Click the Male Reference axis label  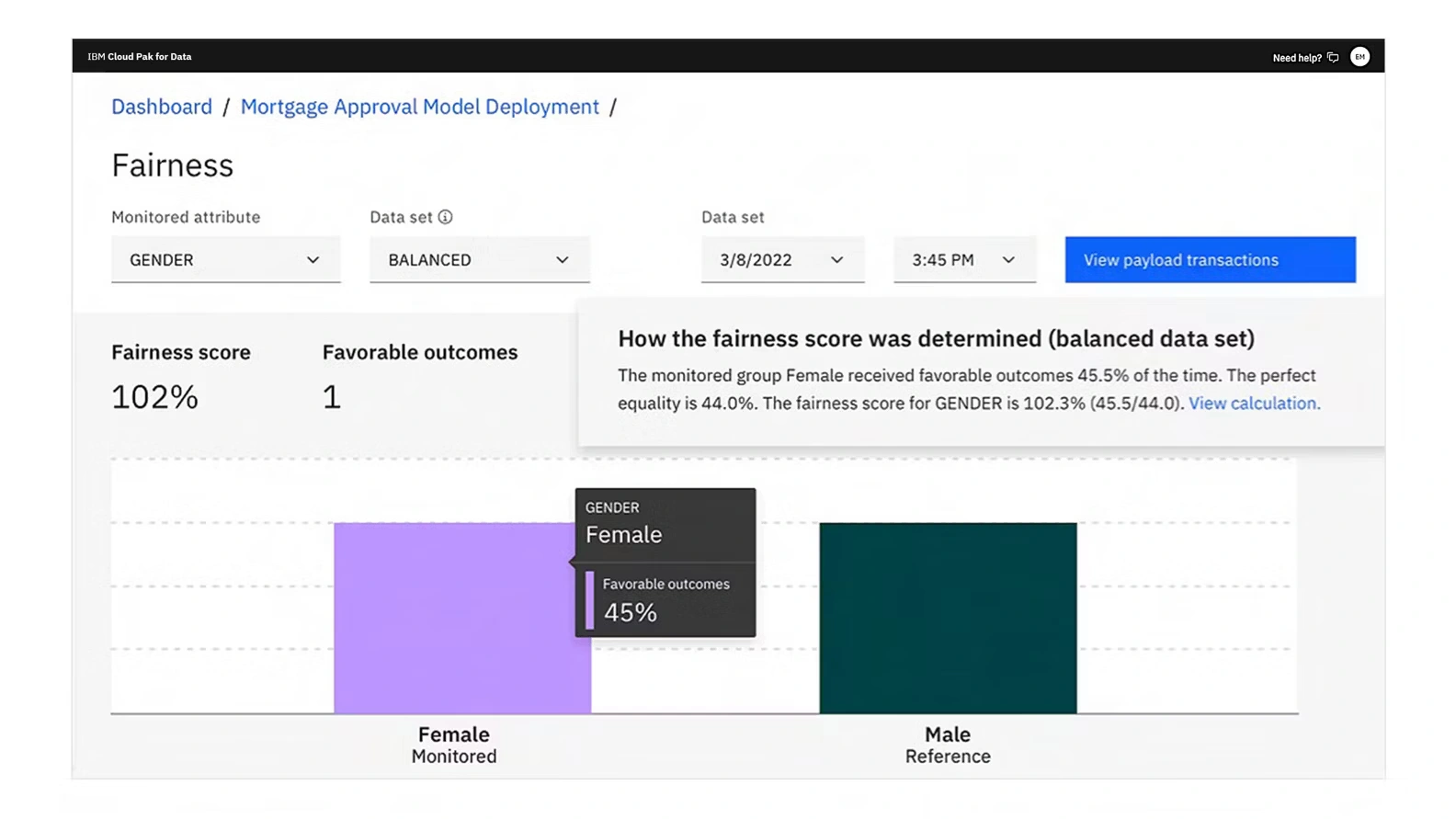click(x=948, y=745)
